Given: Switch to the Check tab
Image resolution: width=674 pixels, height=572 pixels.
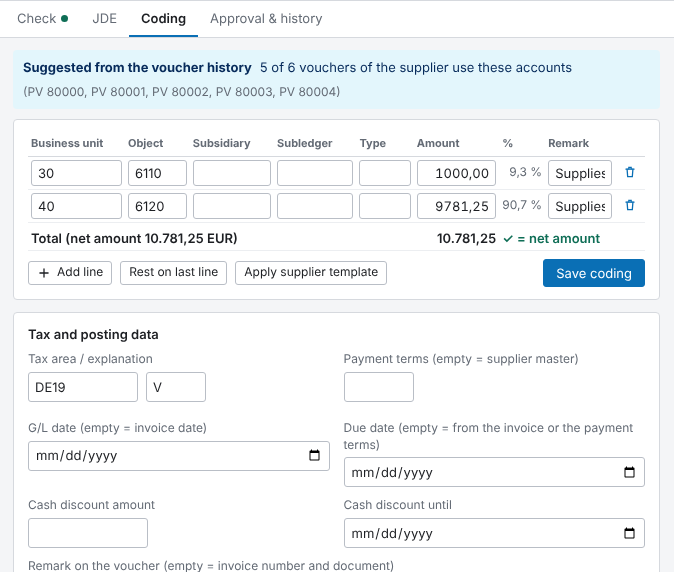Looking at the screenshot, I should tap(42, 18).
